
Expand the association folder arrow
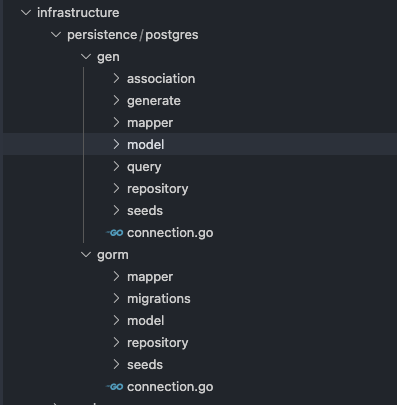point(116,79)
